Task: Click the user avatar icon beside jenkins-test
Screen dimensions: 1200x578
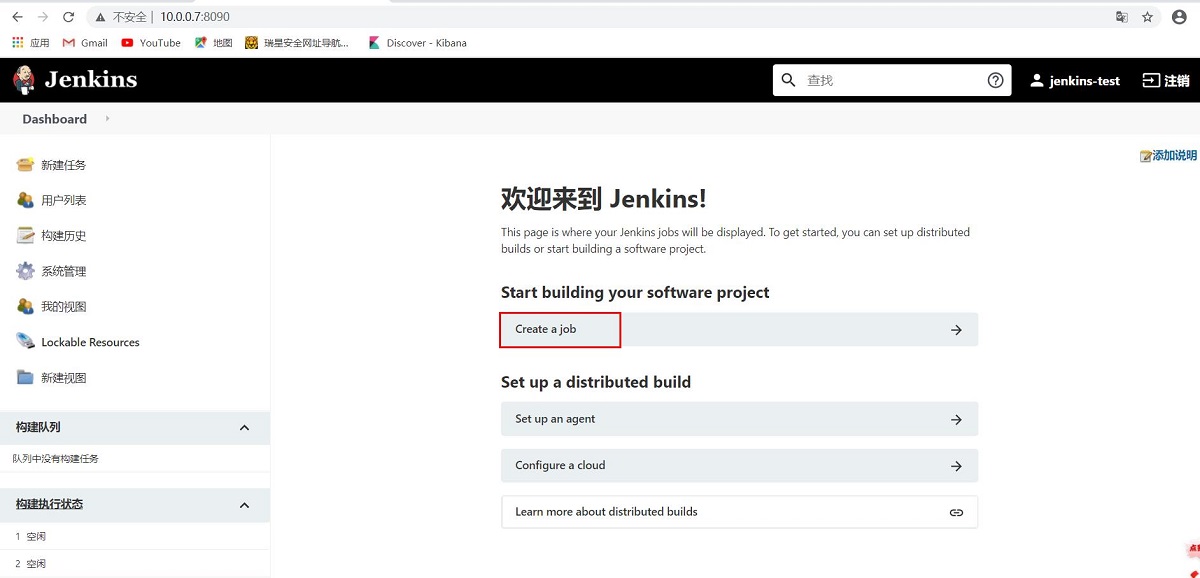Action: click(1037, 80)
